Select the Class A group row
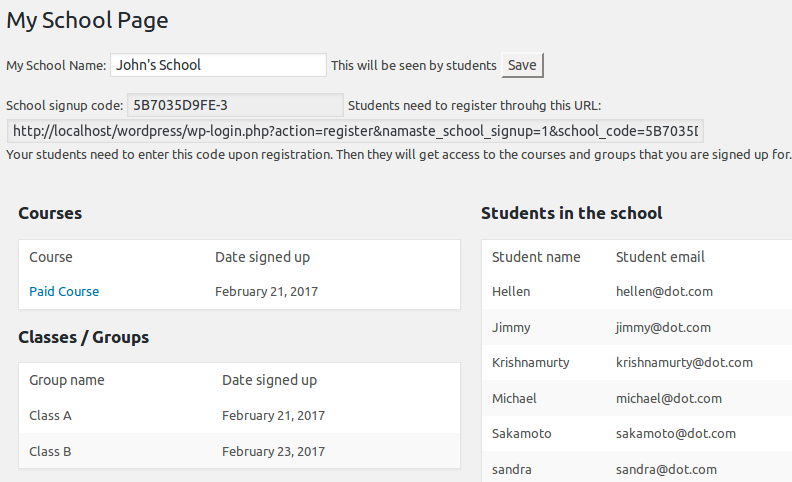Viewport: 792px width, 482px height. pyautogui.click(x=239, y=415)
